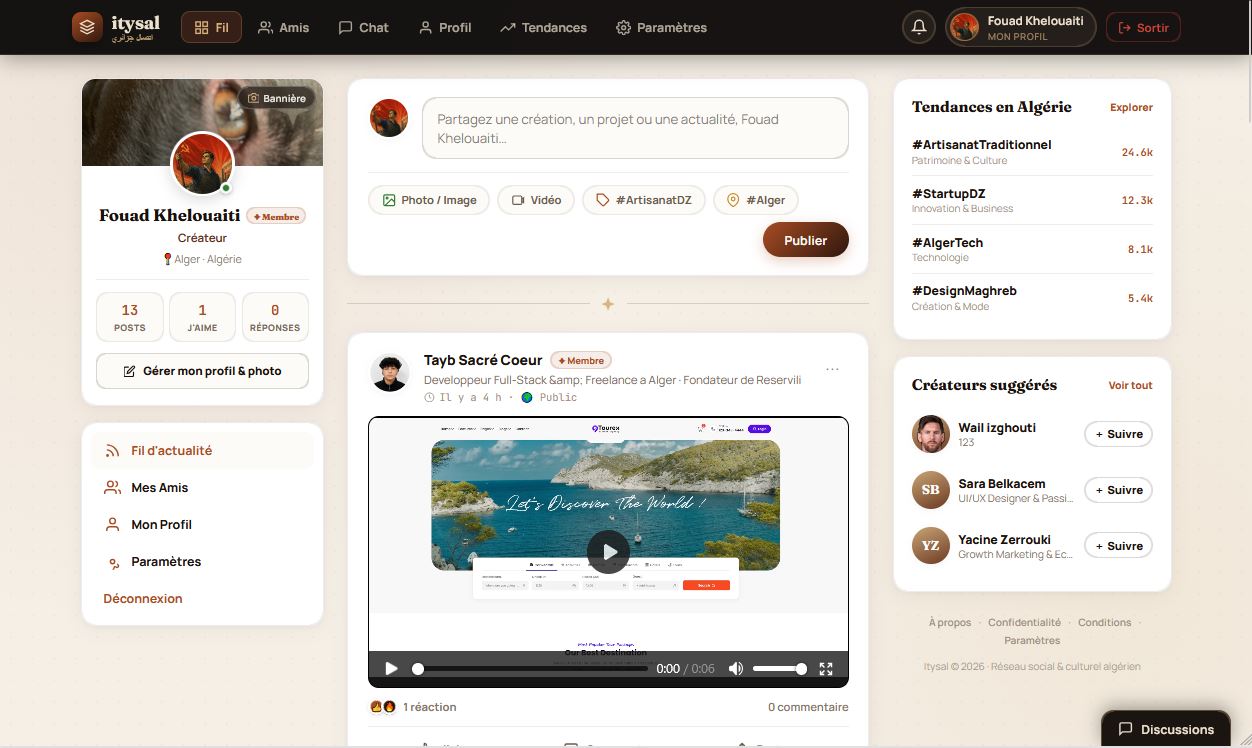Click the reaction emojis under the post

(383, 707)
